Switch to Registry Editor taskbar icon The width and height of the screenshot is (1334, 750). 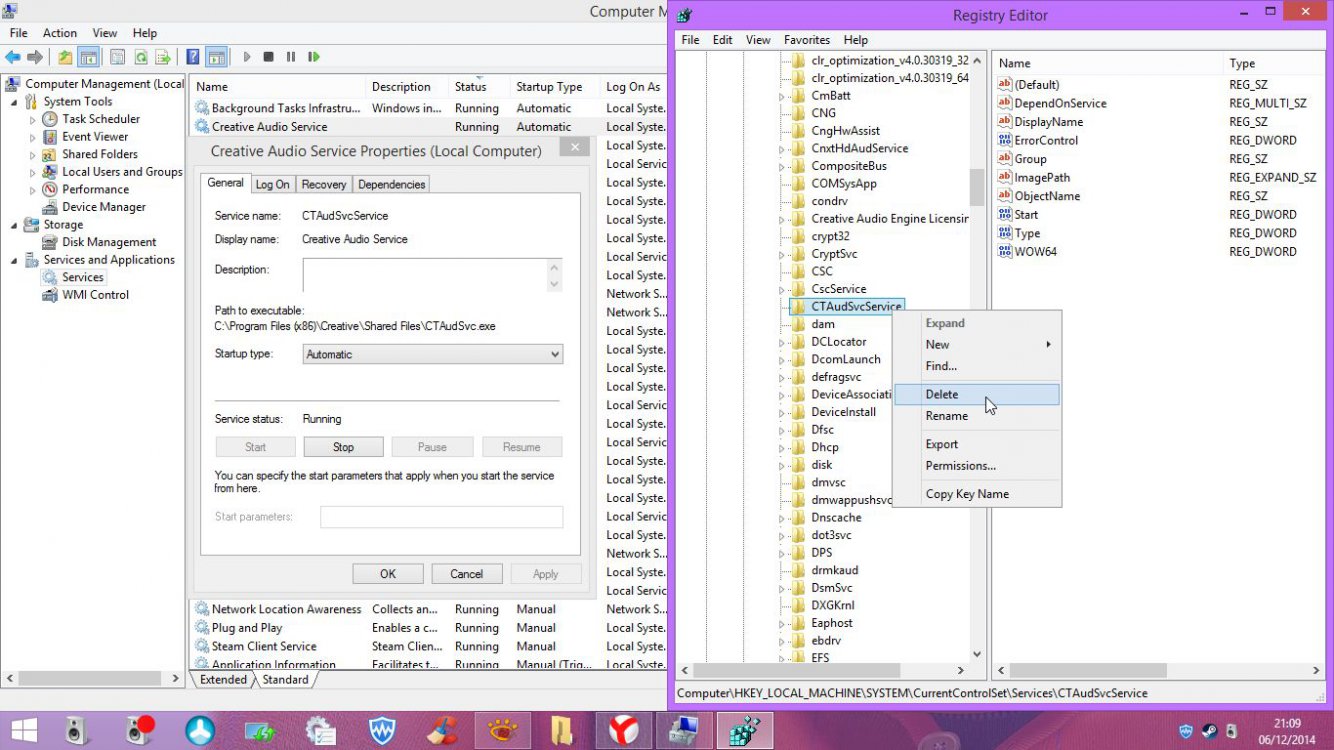[x=743, y=730]
